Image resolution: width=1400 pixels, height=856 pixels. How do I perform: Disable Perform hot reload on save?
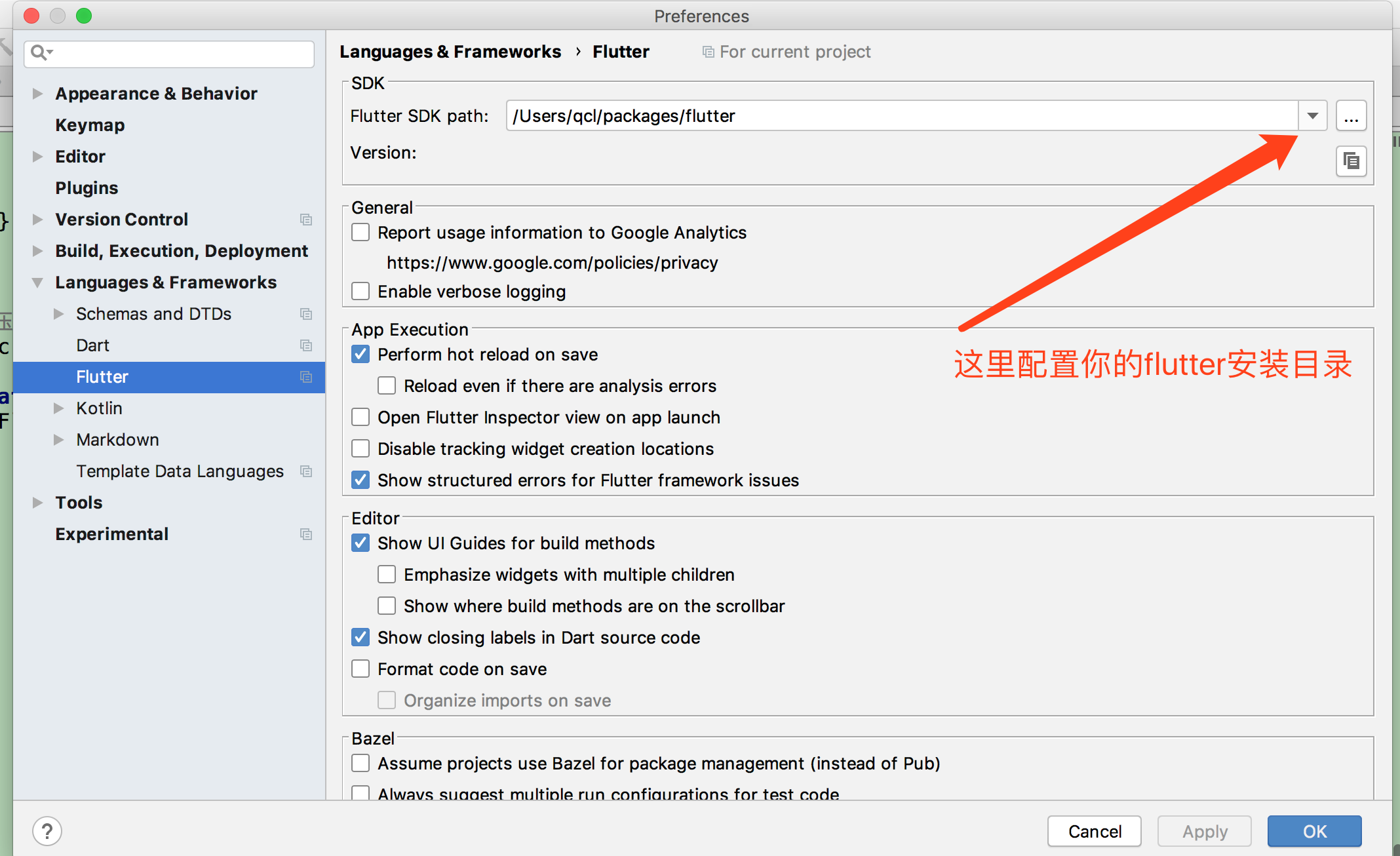click(360, 355)
